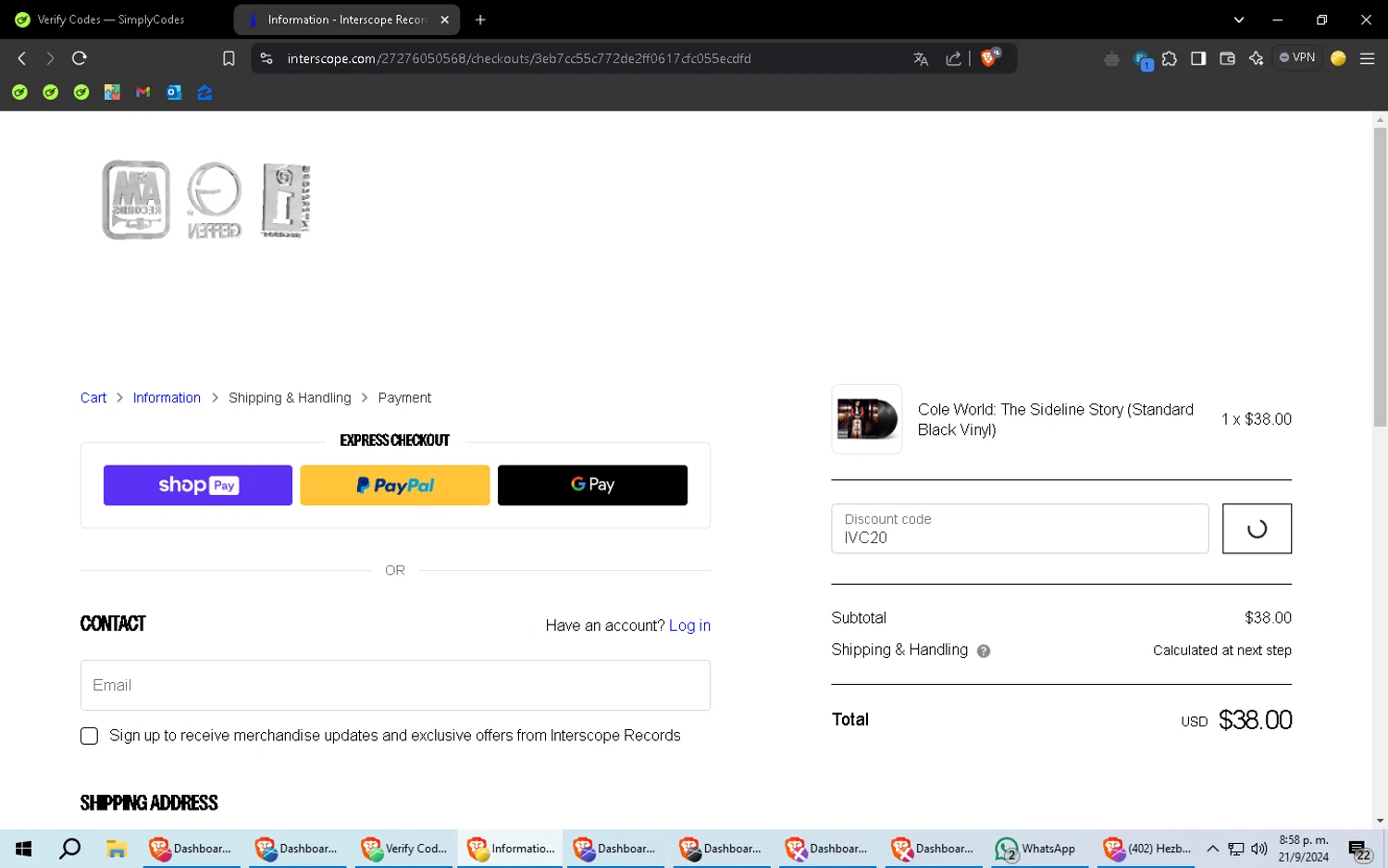
Task: Open Brave Shields lion icon
Action: coord(990,57)
